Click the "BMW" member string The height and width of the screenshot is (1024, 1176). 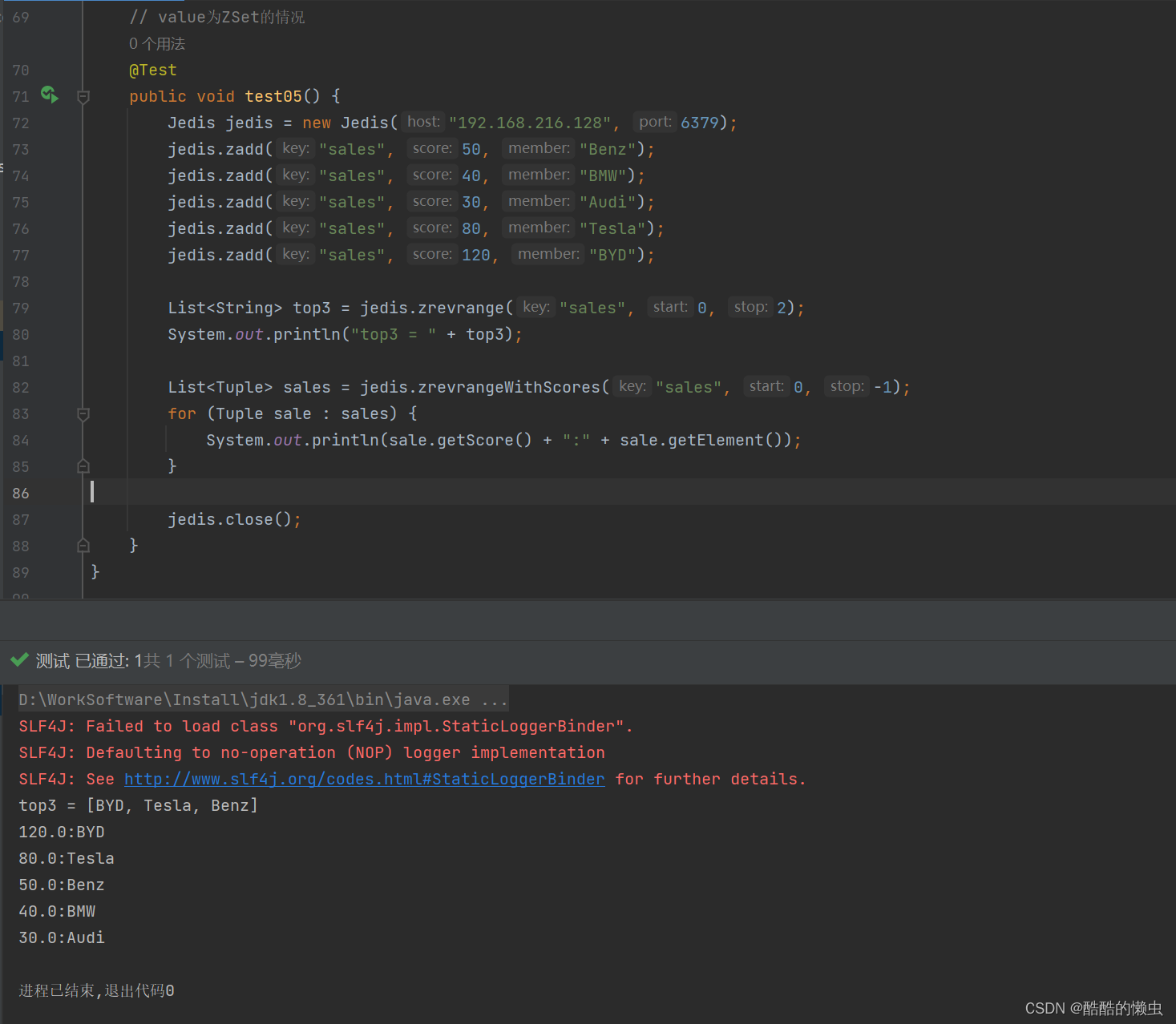603,175
